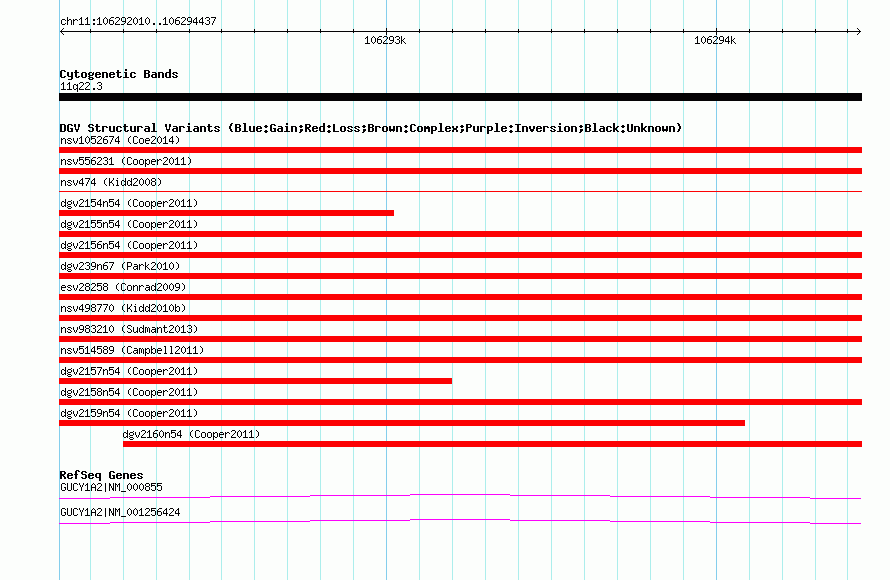Click the 11q22.3 band label
890x580 pixels.
81,86
